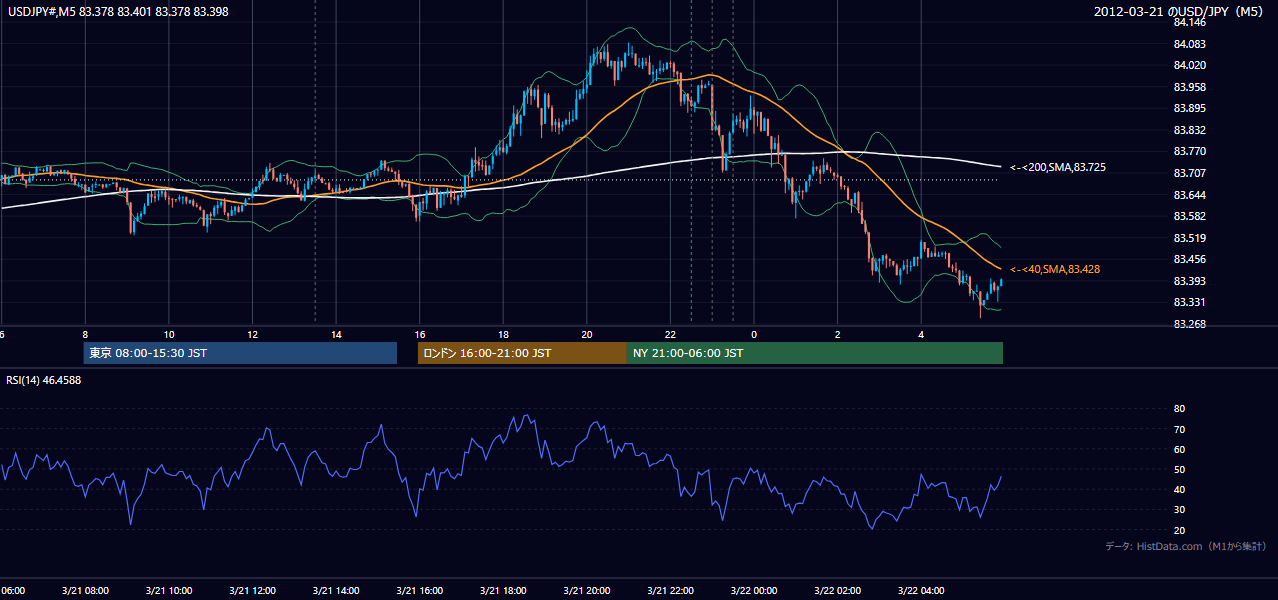Image resolution: width=1278 pixels, height=600 pixels.
Task: Click the RSI(14) 46.4588 indicator label
Action: pos(44,380)
